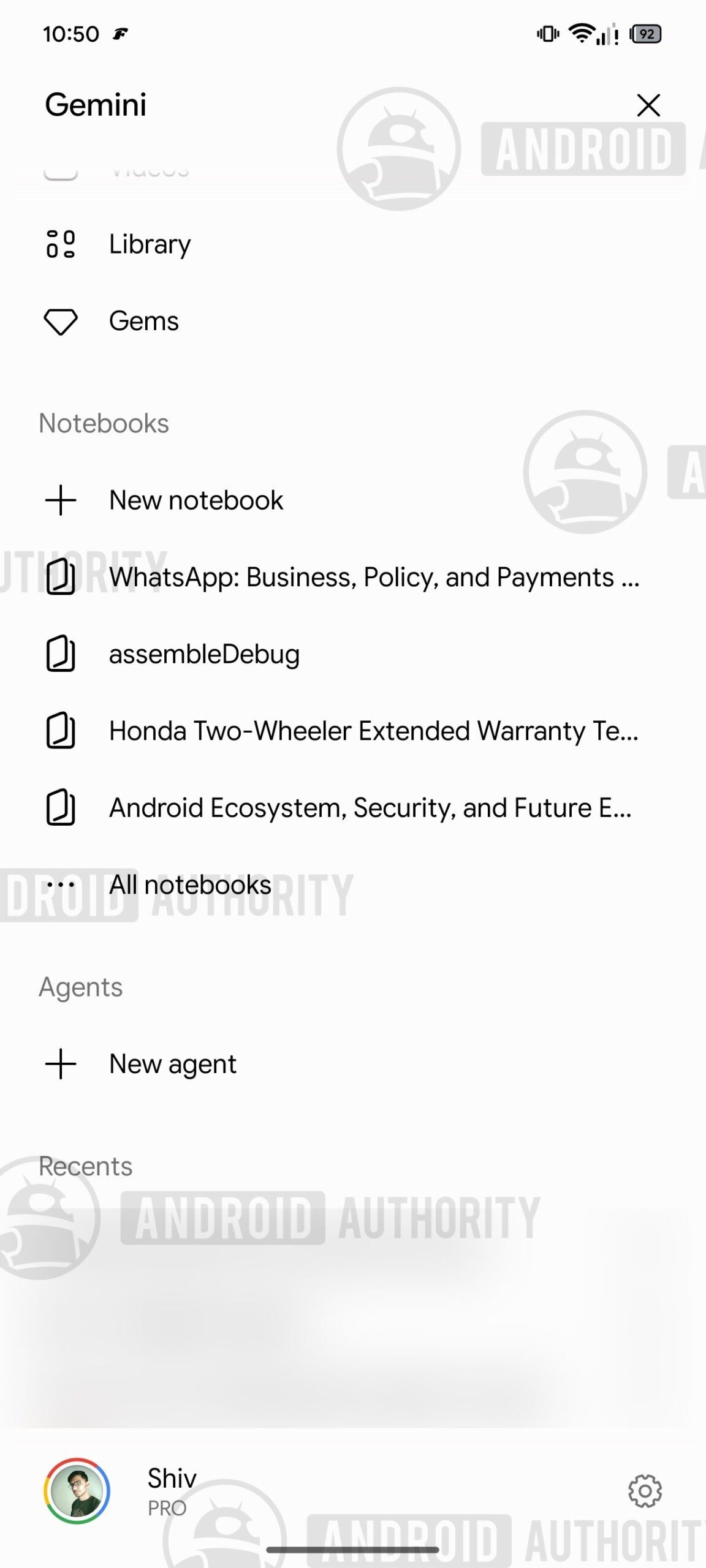Tap notebook icon beside Android Ecosystem entry
This screenshot has width=706, height=1568.
click(x=61, y=808)
